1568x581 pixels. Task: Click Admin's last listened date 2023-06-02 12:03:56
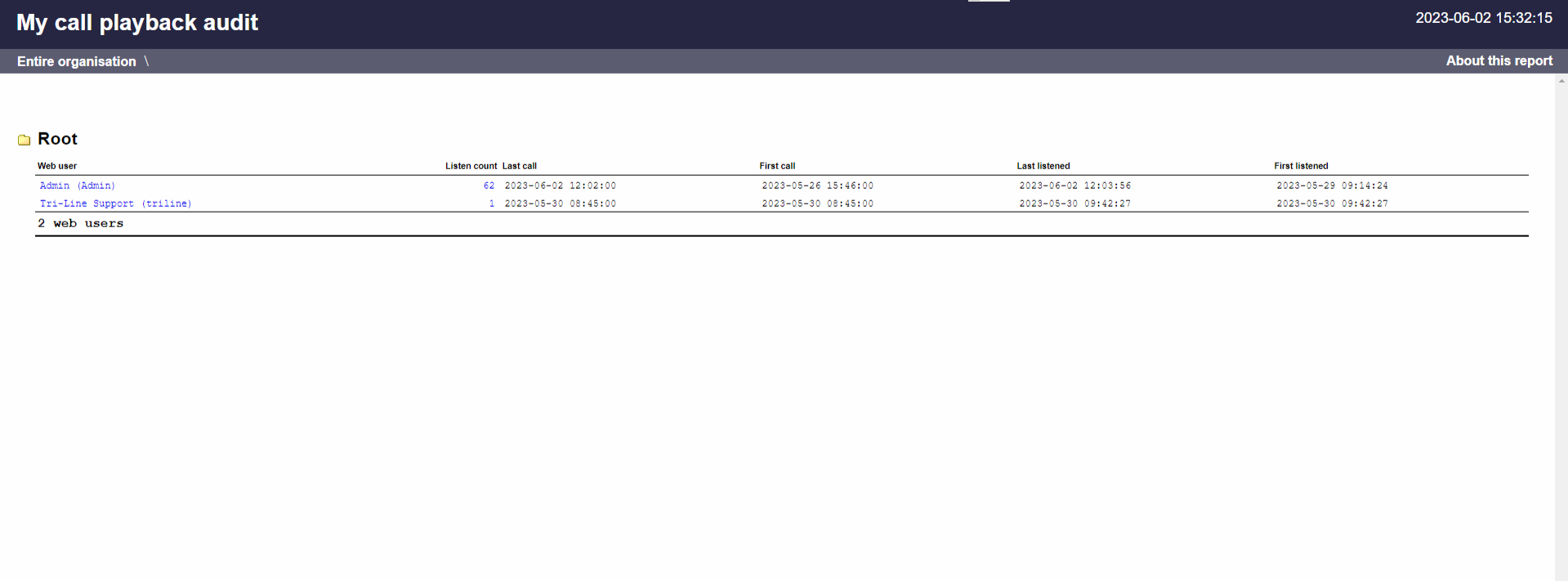tap(1074, 186)
